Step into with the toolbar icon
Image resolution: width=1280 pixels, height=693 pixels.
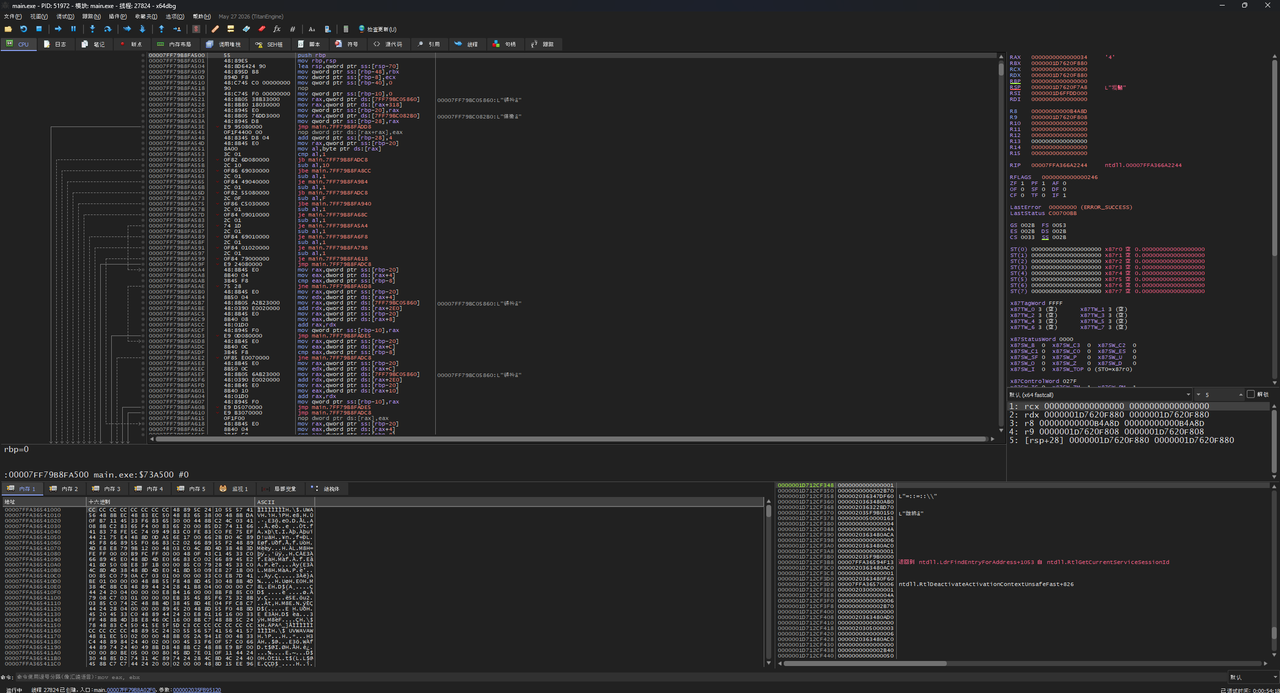click(x=92, y=29)
